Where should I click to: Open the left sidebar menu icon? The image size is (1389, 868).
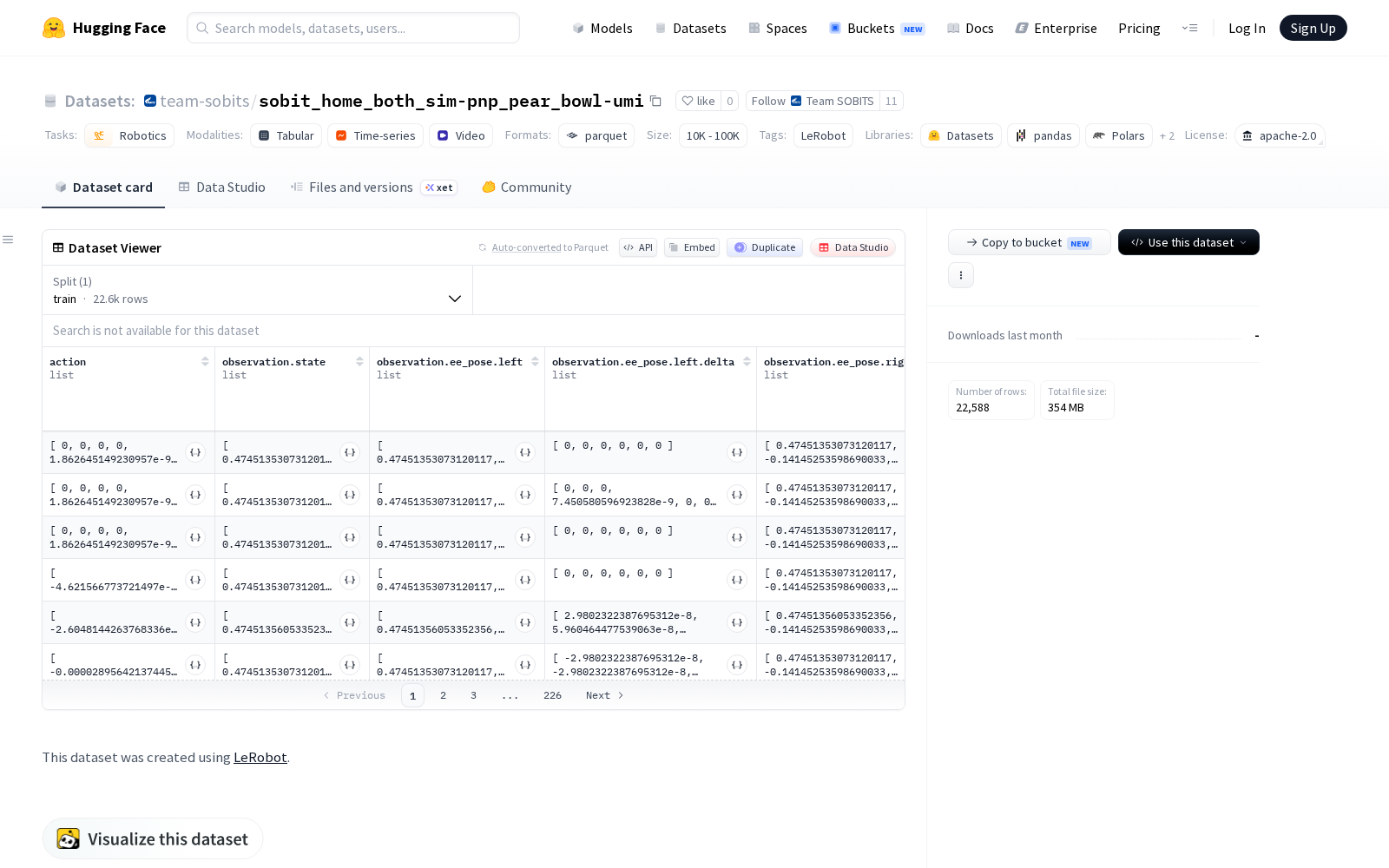[x=8, y=240]
